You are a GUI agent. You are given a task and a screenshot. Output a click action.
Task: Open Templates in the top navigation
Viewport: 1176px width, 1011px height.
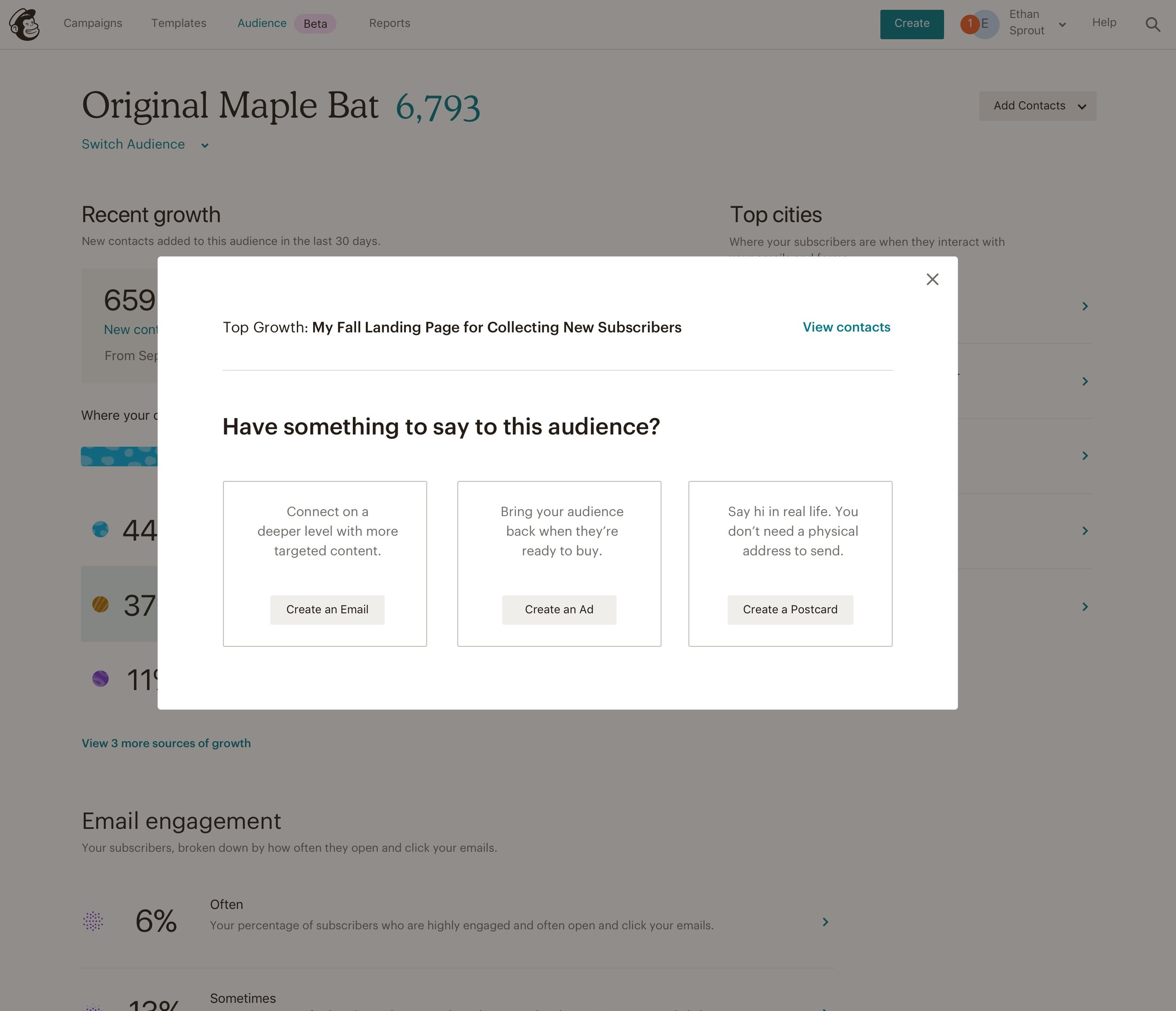[x=179, y=23]
